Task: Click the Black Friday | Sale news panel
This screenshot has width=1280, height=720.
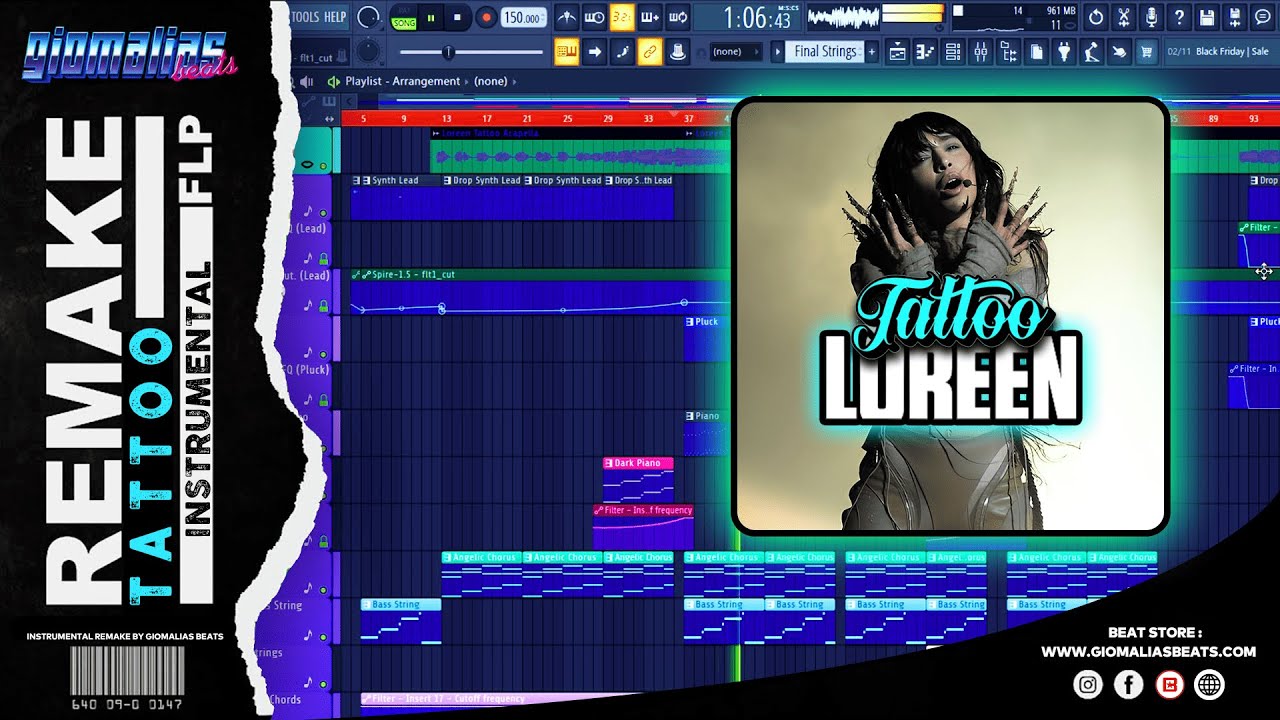Action: coord(1220,51)
